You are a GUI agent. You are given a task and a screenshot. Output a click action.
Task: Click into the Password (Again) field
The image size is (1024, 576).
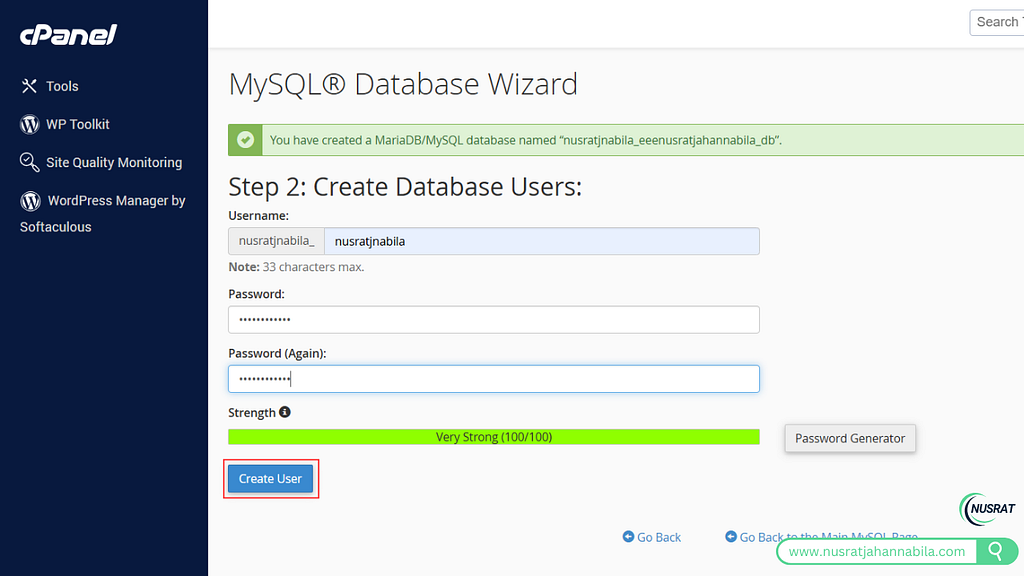coord(494,379)
